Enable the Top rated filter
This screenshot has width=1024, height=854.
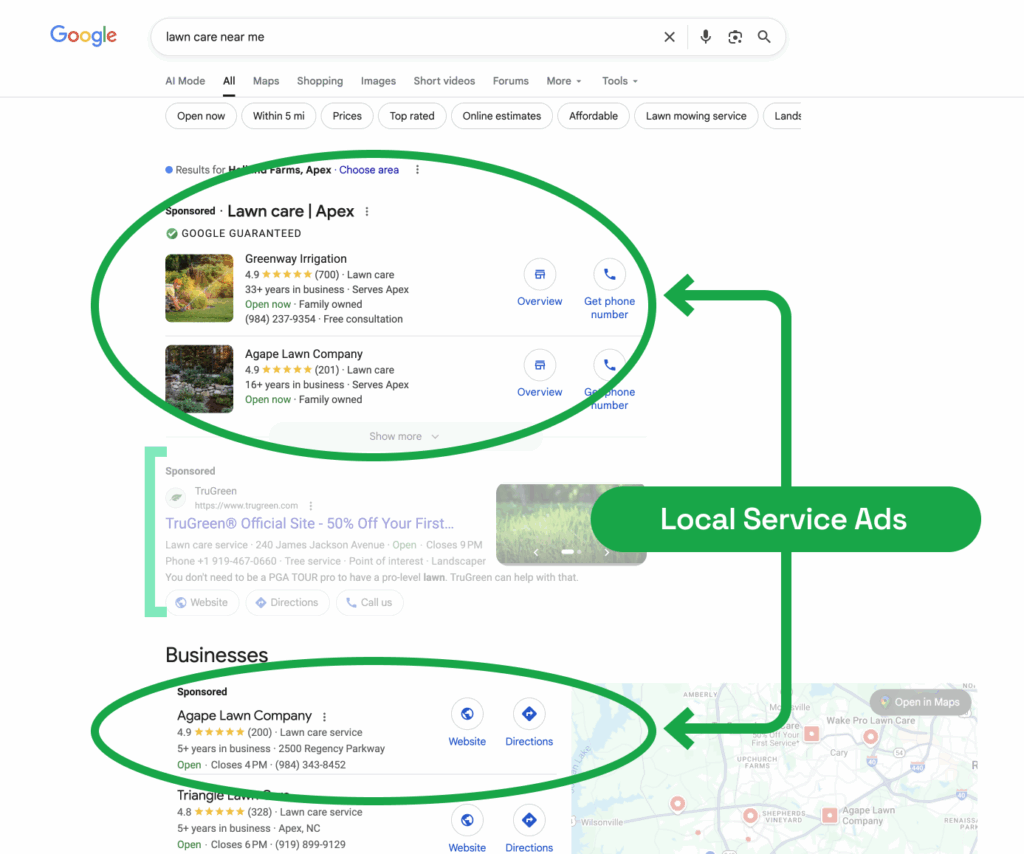click(411, 115)
